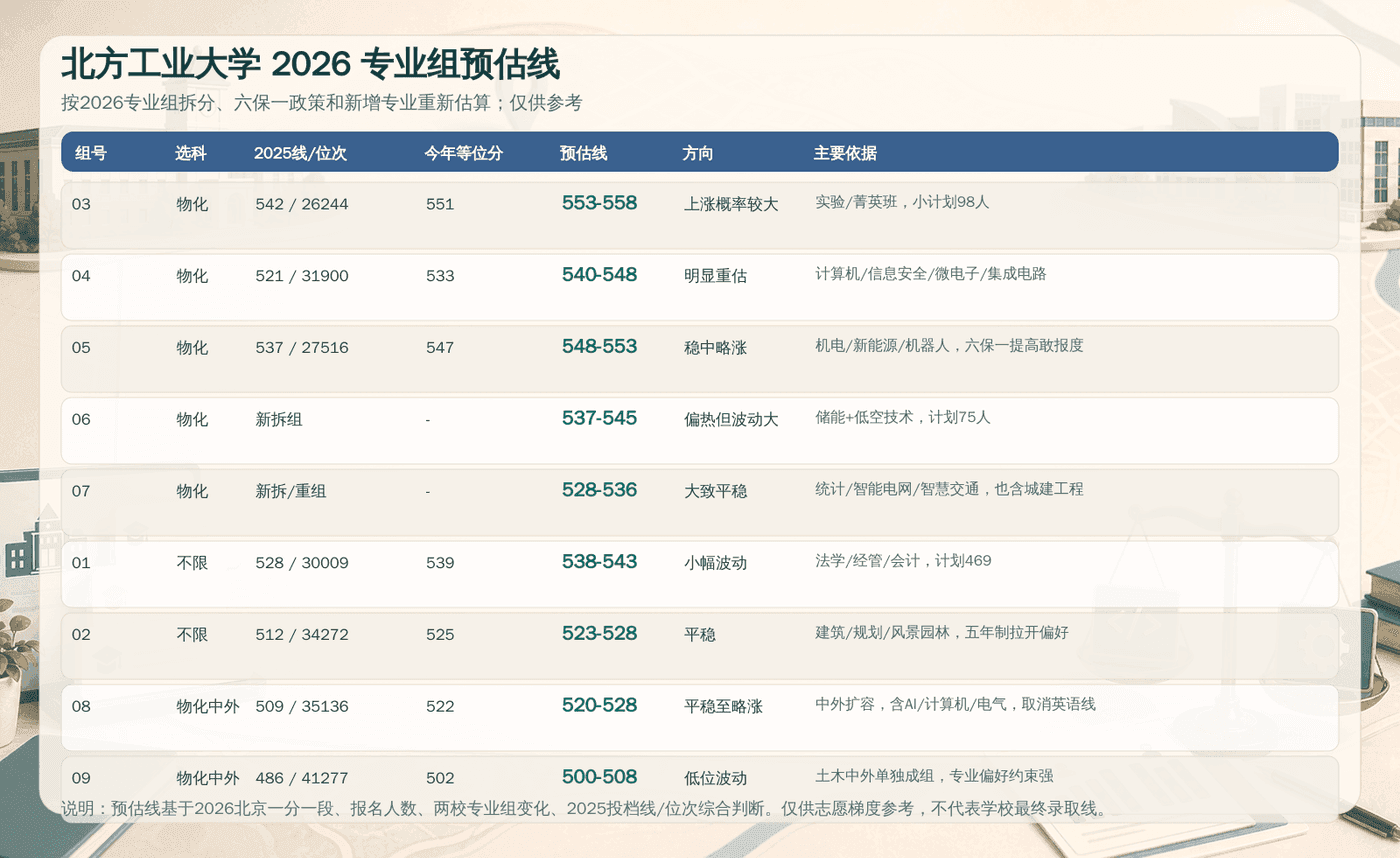Click equivalent score 551

tap(440, 204)
